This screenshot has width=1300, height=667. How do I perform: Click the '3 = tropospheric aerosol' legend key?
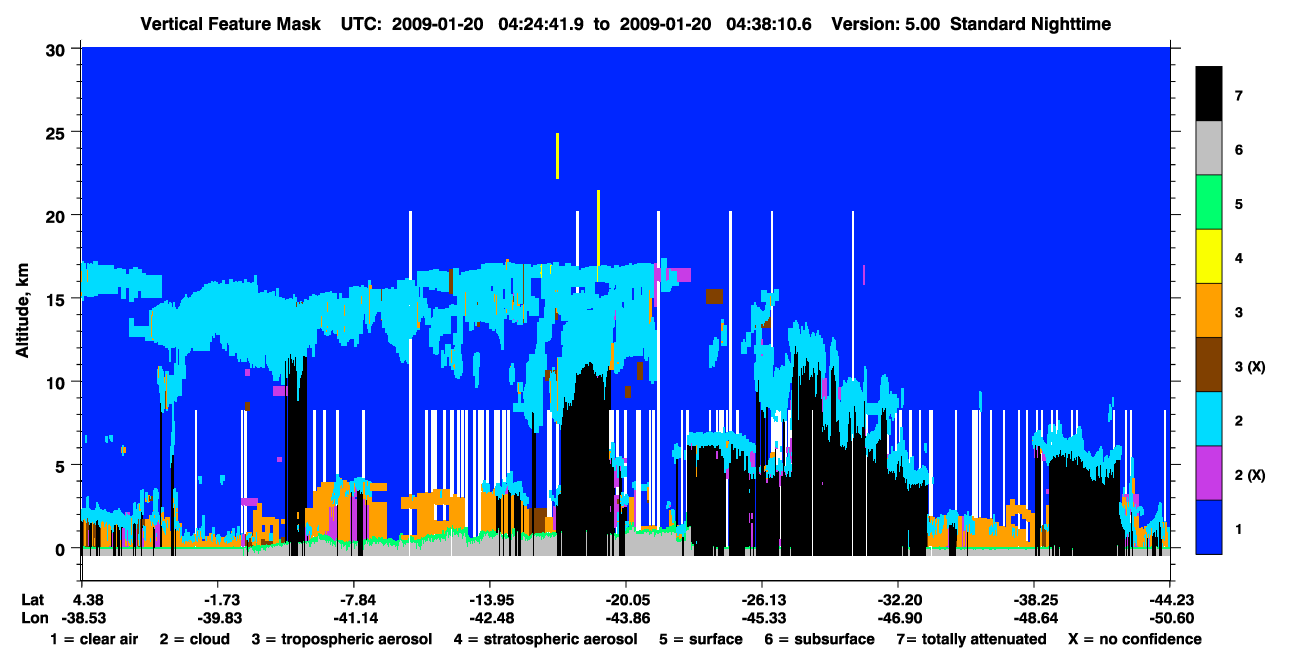341,639
